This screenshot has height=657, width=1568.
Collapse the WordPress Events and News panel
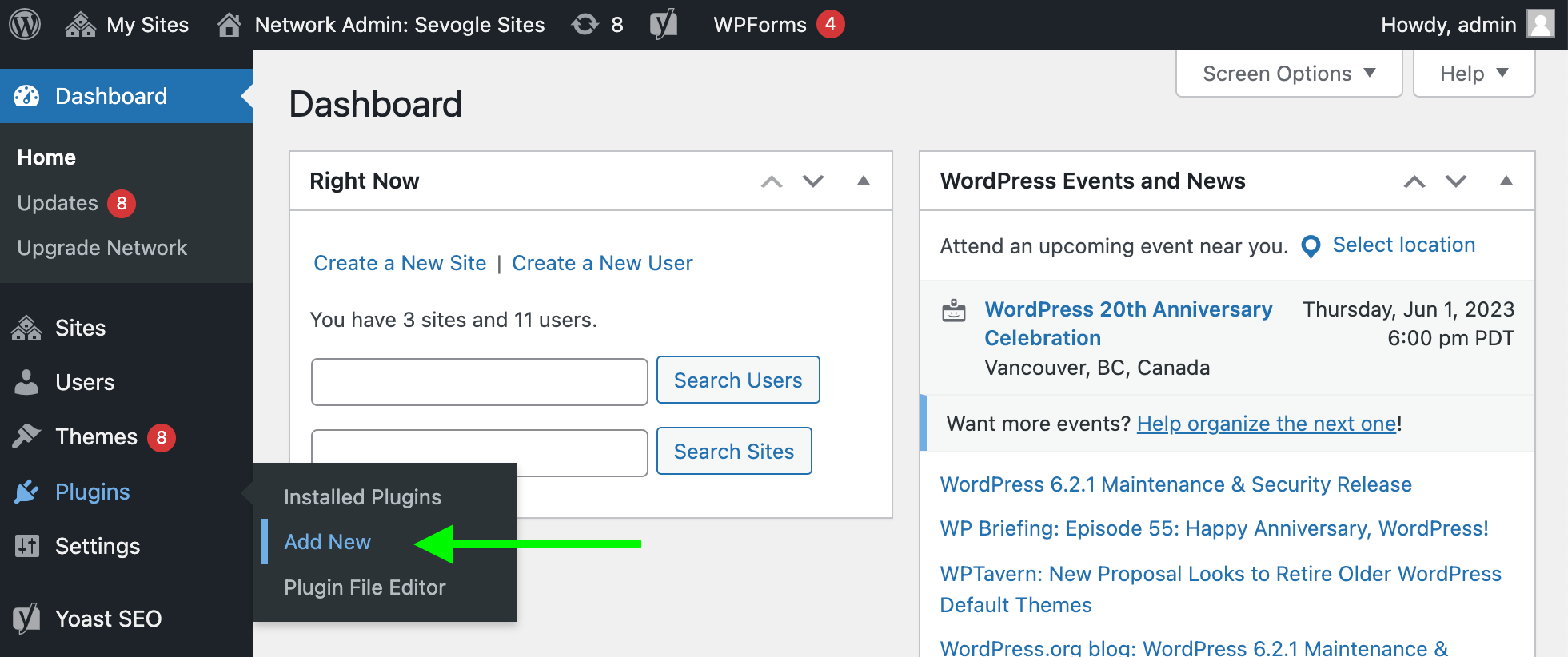tap(1506, 181)
